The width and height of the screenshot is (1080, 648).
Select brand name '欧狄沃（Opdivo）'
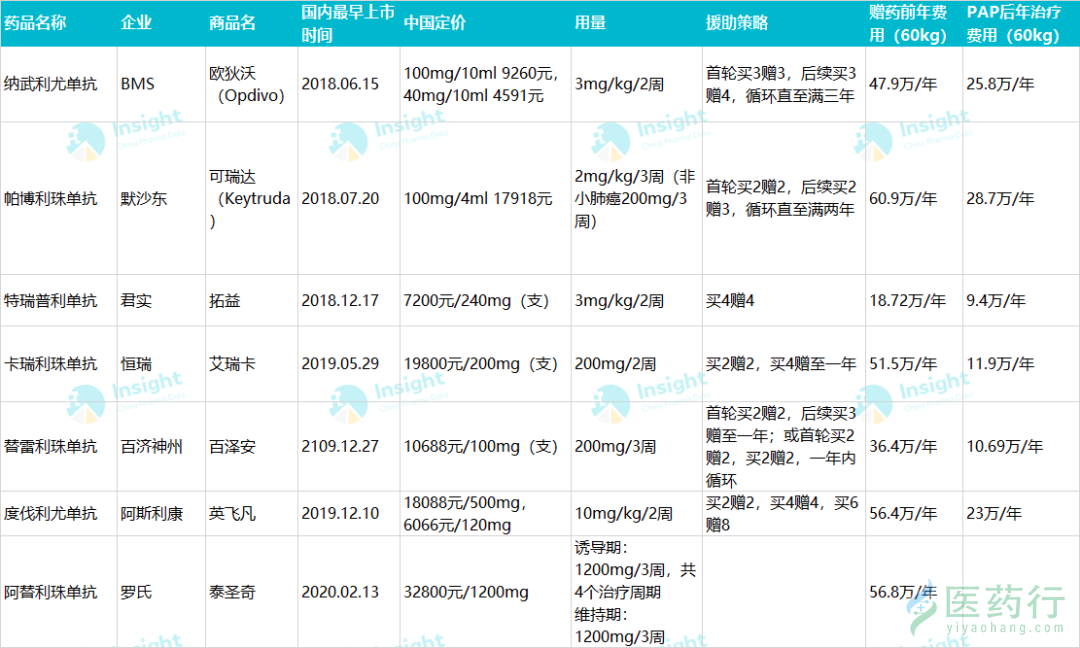(x=247, y=84)
